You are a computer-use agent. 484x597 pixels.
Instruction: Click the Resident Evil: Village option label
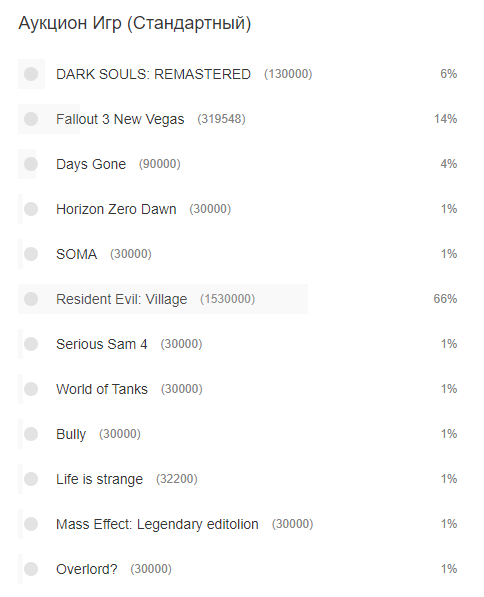pyautogui.click(x=121, y=299)
